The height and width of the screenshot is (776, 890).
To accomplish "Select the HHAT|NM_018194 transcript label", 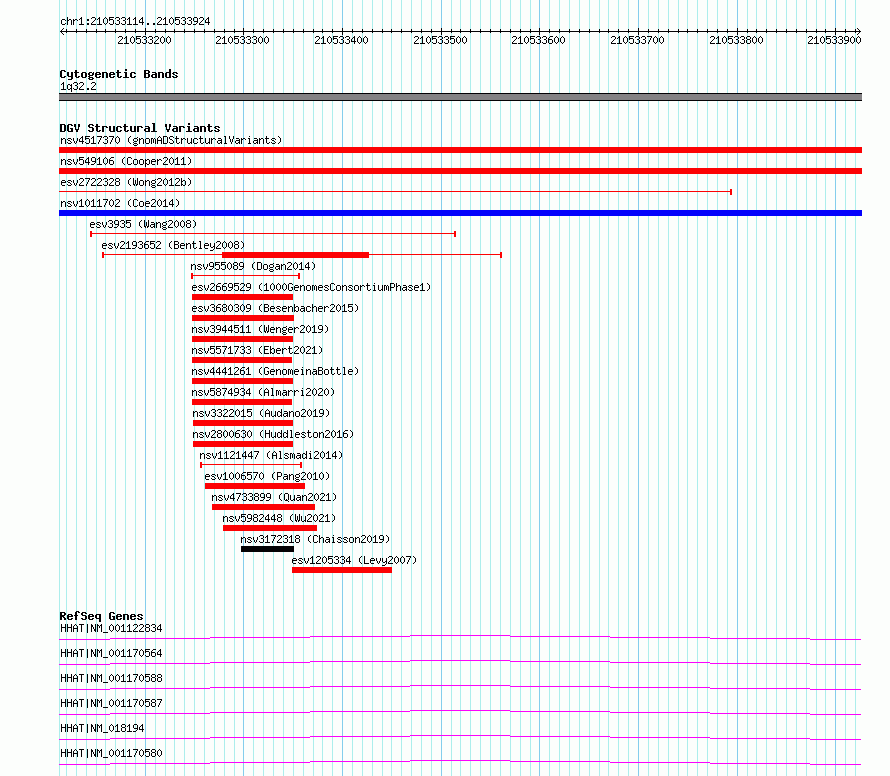I will [x=102, y=728].
